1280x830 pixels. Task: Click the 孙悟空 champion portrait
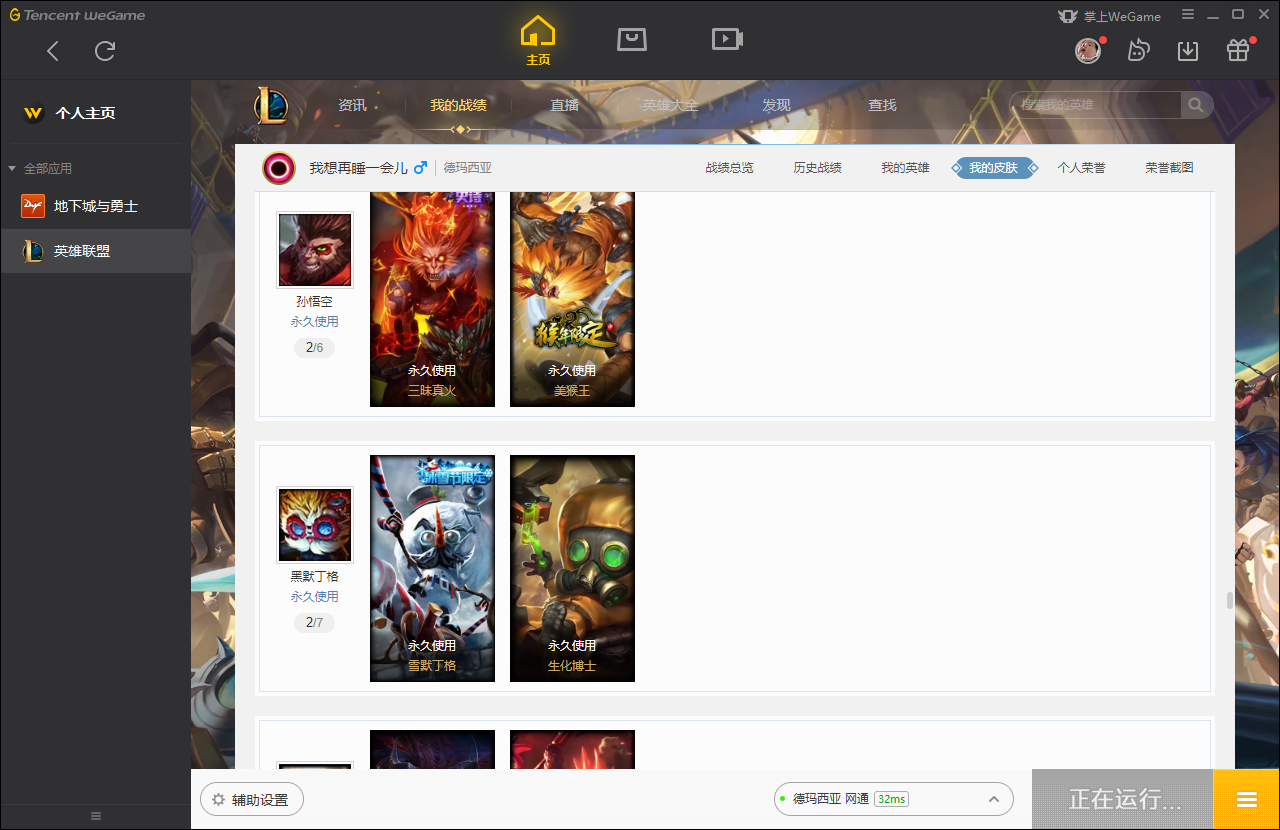tap(315, 250)
